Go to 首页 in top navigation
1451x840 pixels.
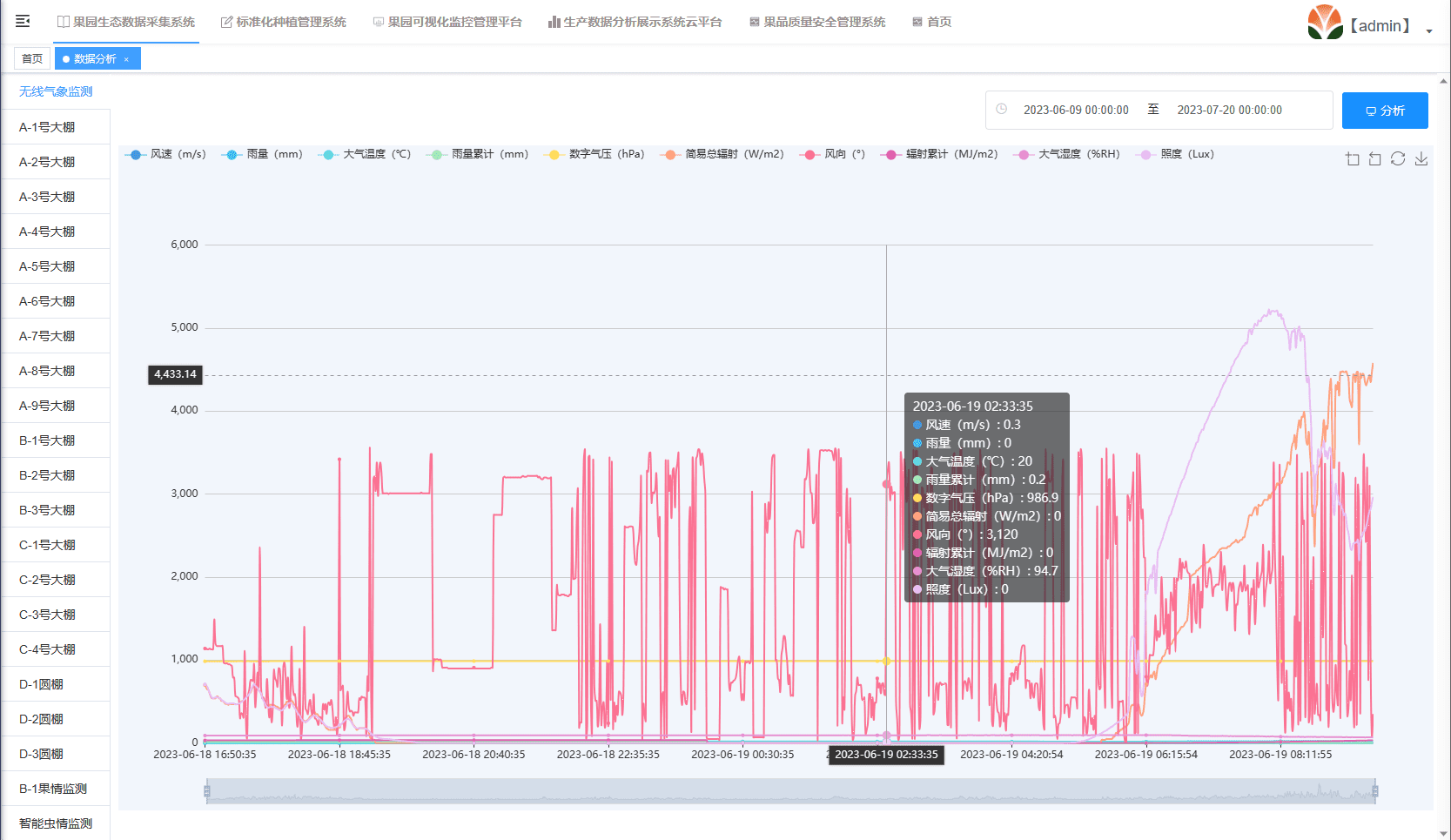931,22
